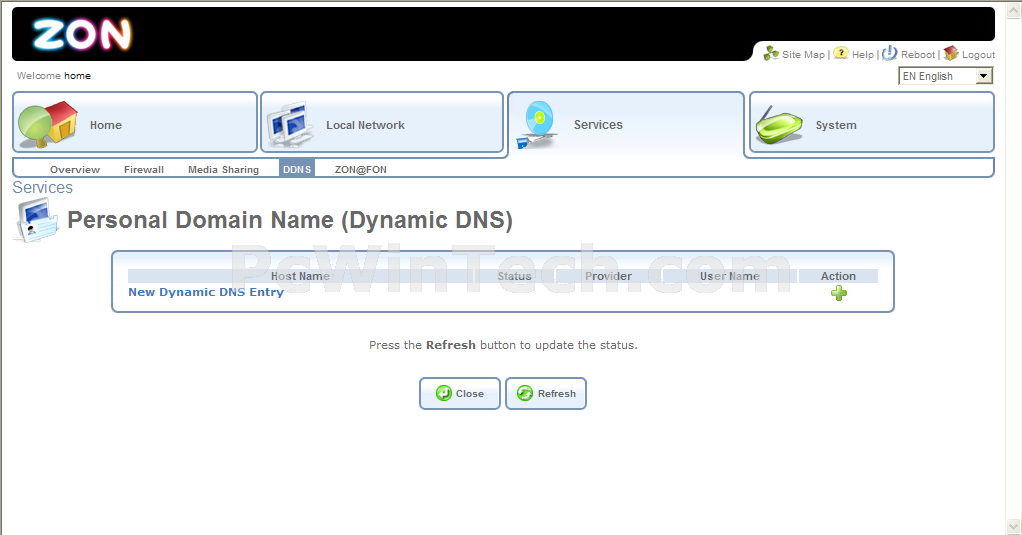Open the Media Sharing submenu item

(x=224, y=169)
